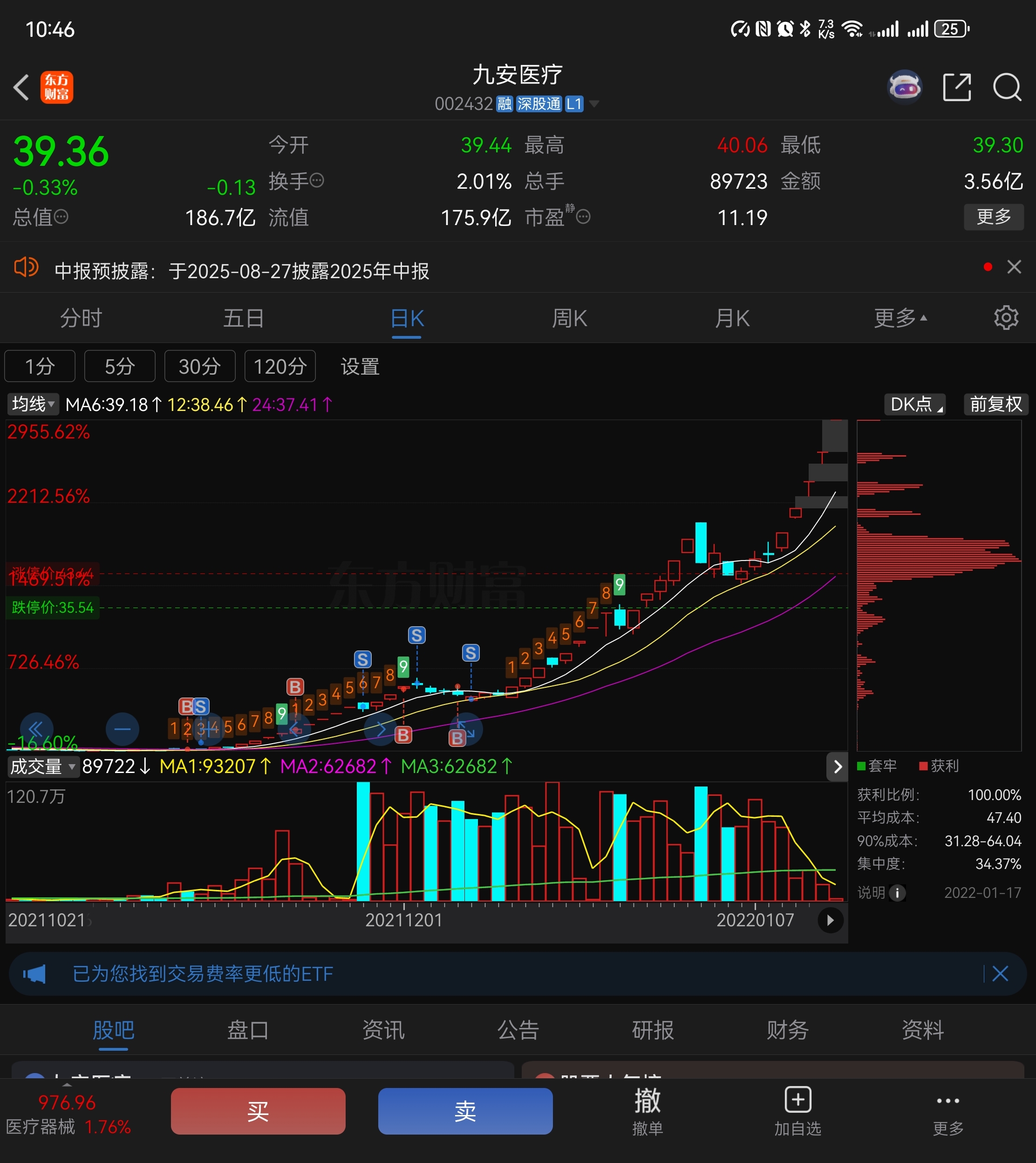1036x1163 pixels.
Task: Open the search magnifier icon
Action: click(x=1007, y=87)
